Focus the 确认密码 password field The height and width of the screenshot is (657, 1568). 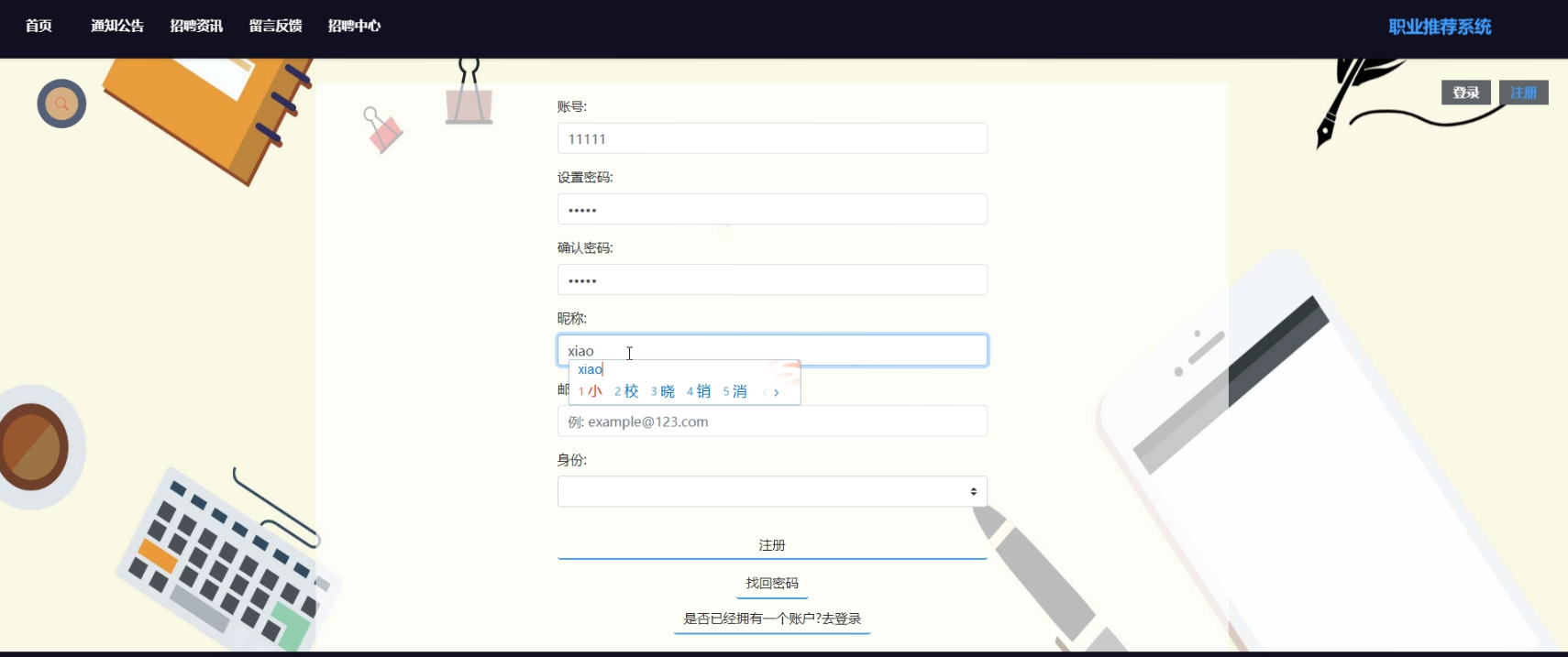[772, 279]
